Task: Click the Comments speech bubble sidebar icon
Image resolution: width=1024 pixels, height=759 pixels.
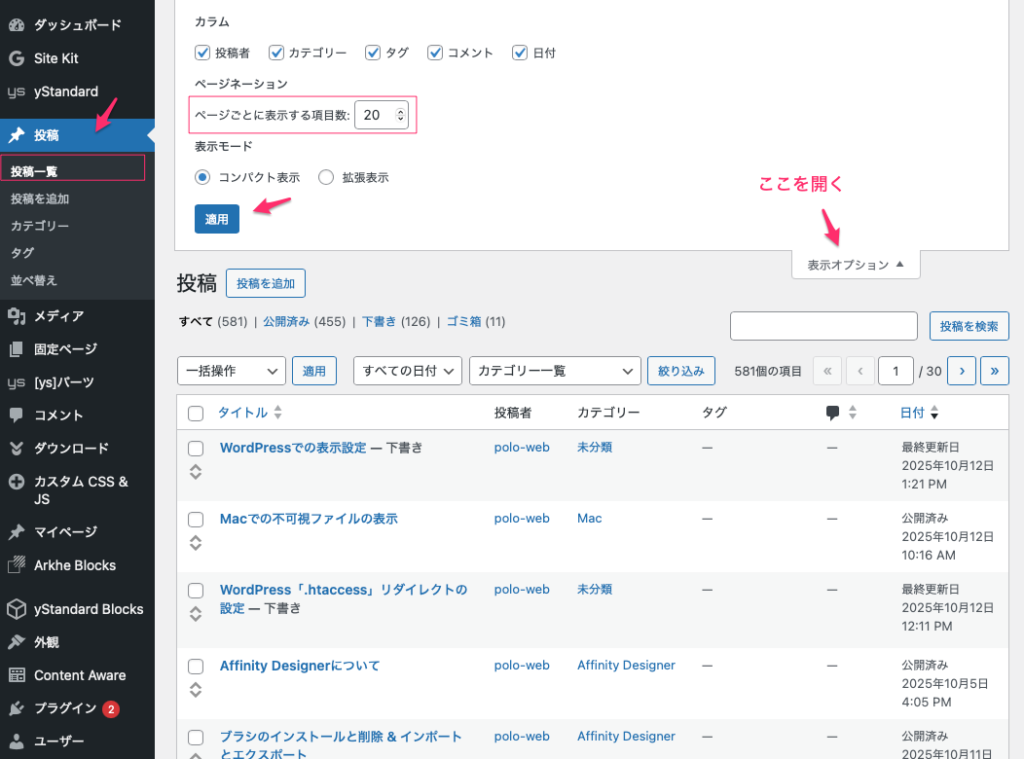Action: 16,415
